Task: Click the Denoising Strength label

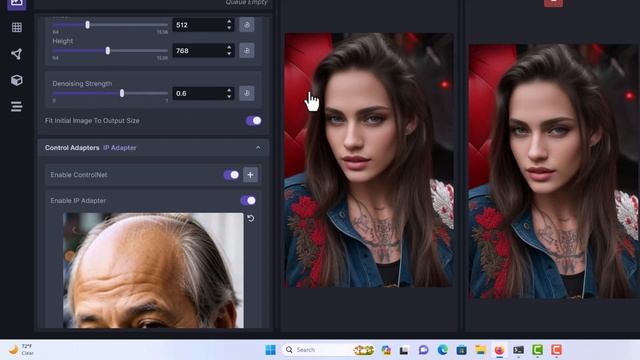Action: (82, 83)
